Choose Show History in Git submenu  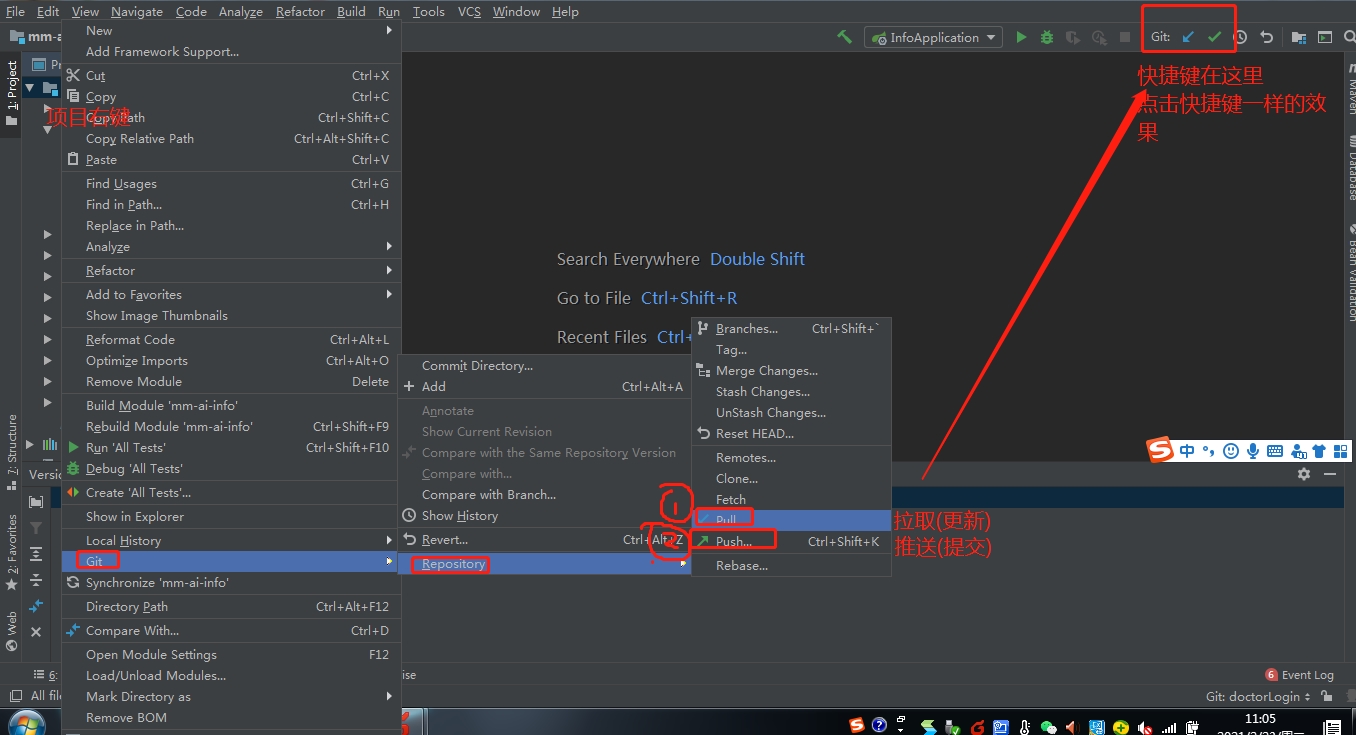(x=545, y=516)
